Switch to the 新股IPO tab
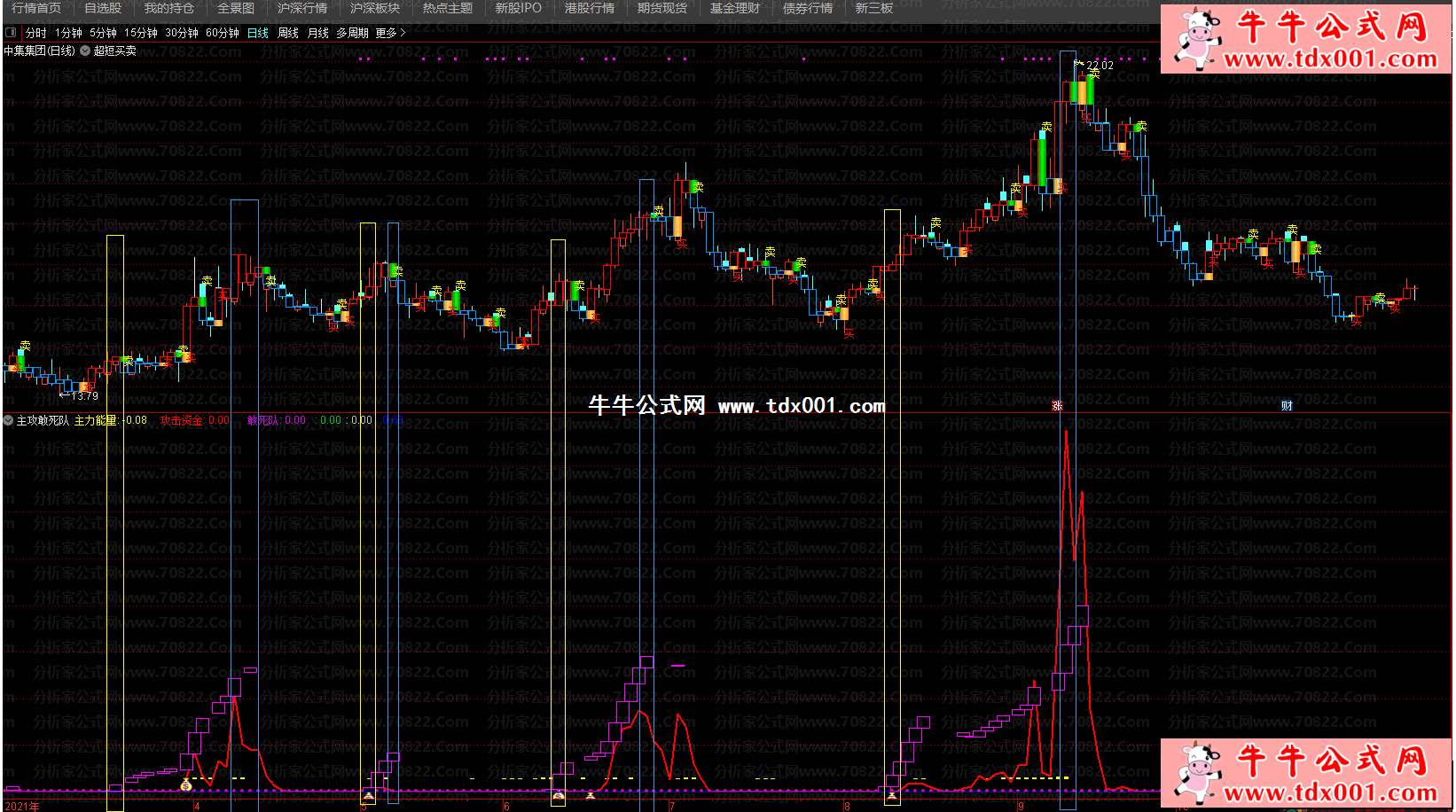The image size is (1456, 812). tap(518, 8)
